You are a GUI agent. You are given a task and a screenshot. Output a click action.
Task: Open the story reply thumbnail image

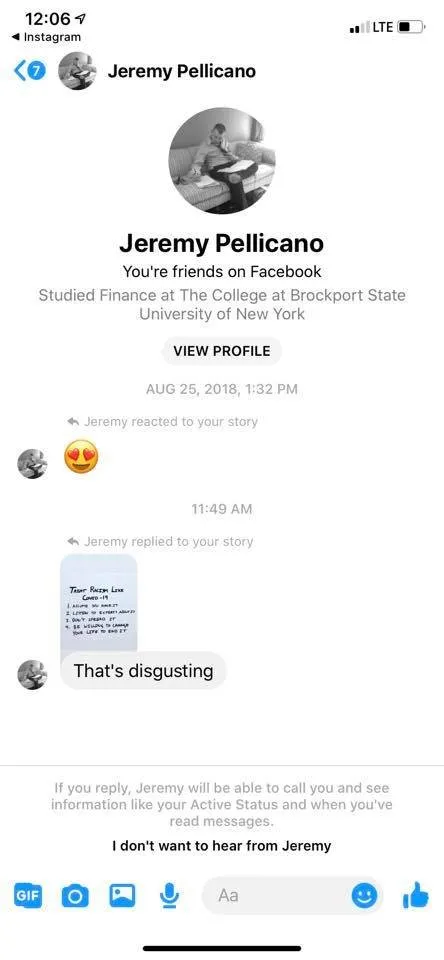[x=99, y=602]
